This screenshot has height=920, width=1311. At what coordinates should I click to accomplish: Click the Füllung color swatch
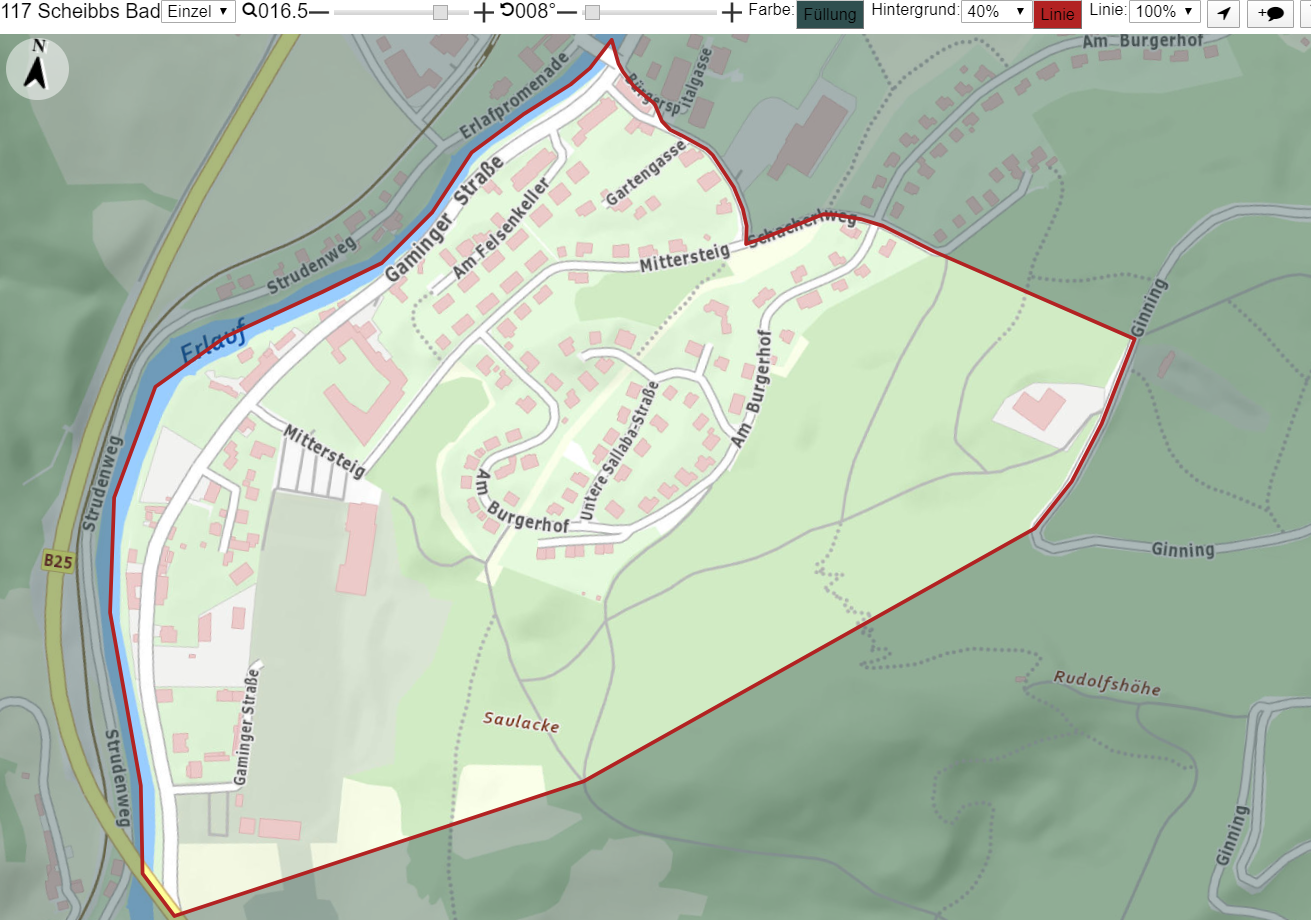pos(830,14)
